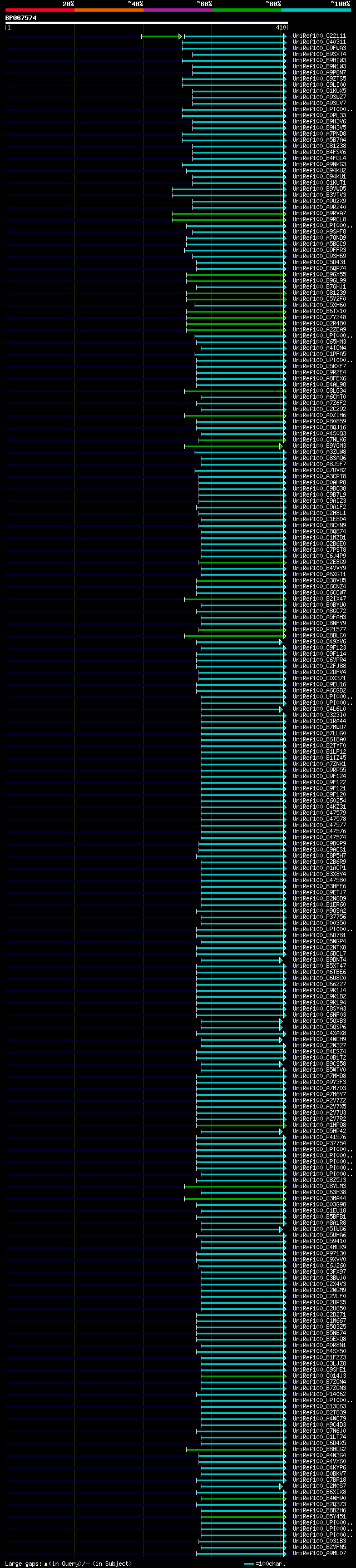356x1568 pixels.
Task: Click the label UniRef100_Q8DLC0
Action: 319,635
